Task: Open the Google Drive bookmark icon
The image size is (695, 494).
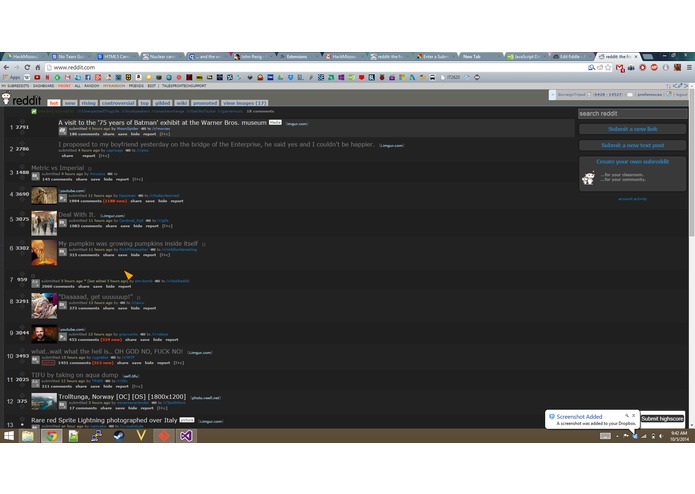Action: click(280, 78)
